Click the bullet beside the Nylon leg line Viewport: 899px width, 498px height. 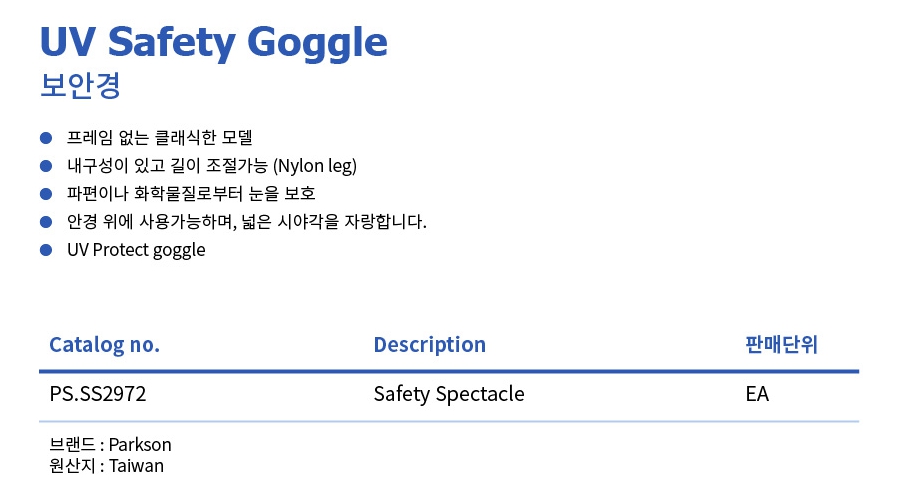[45, 165]
